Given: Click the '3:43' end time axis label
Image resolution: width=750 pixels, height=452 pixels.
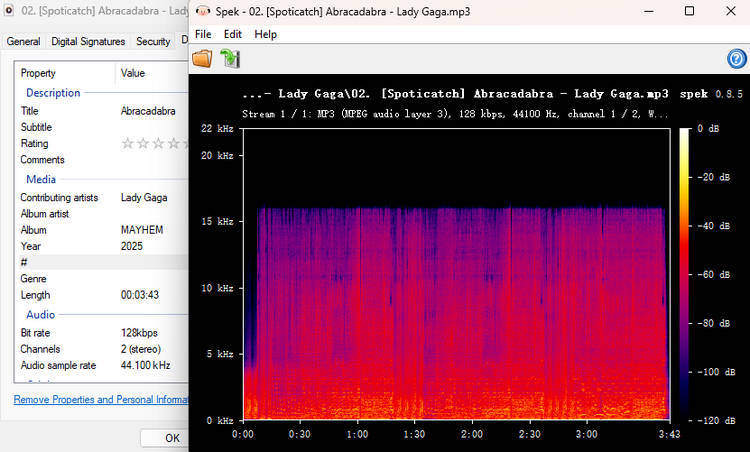Looking at the screenshot, I should [669, 434].
